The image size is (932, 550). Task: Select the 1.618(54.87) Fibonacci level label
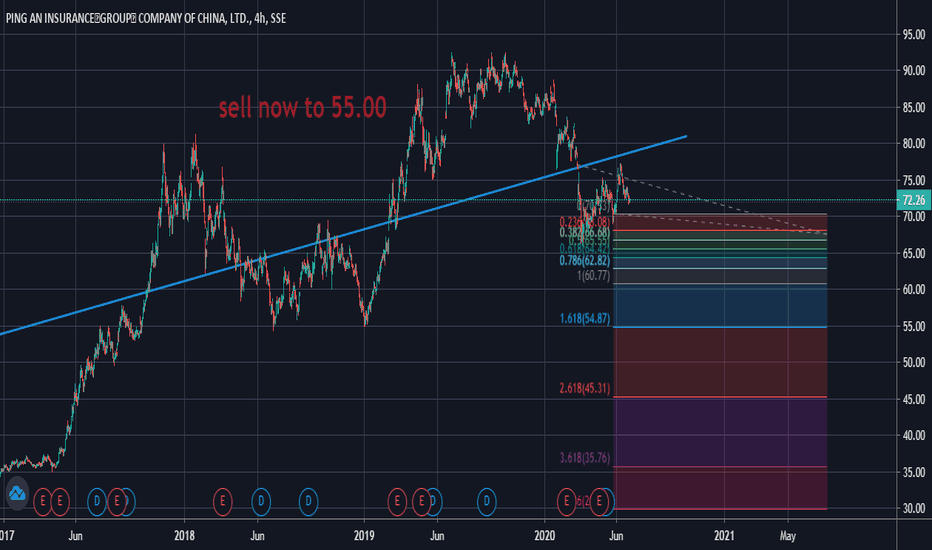click(x=585, y=319)
